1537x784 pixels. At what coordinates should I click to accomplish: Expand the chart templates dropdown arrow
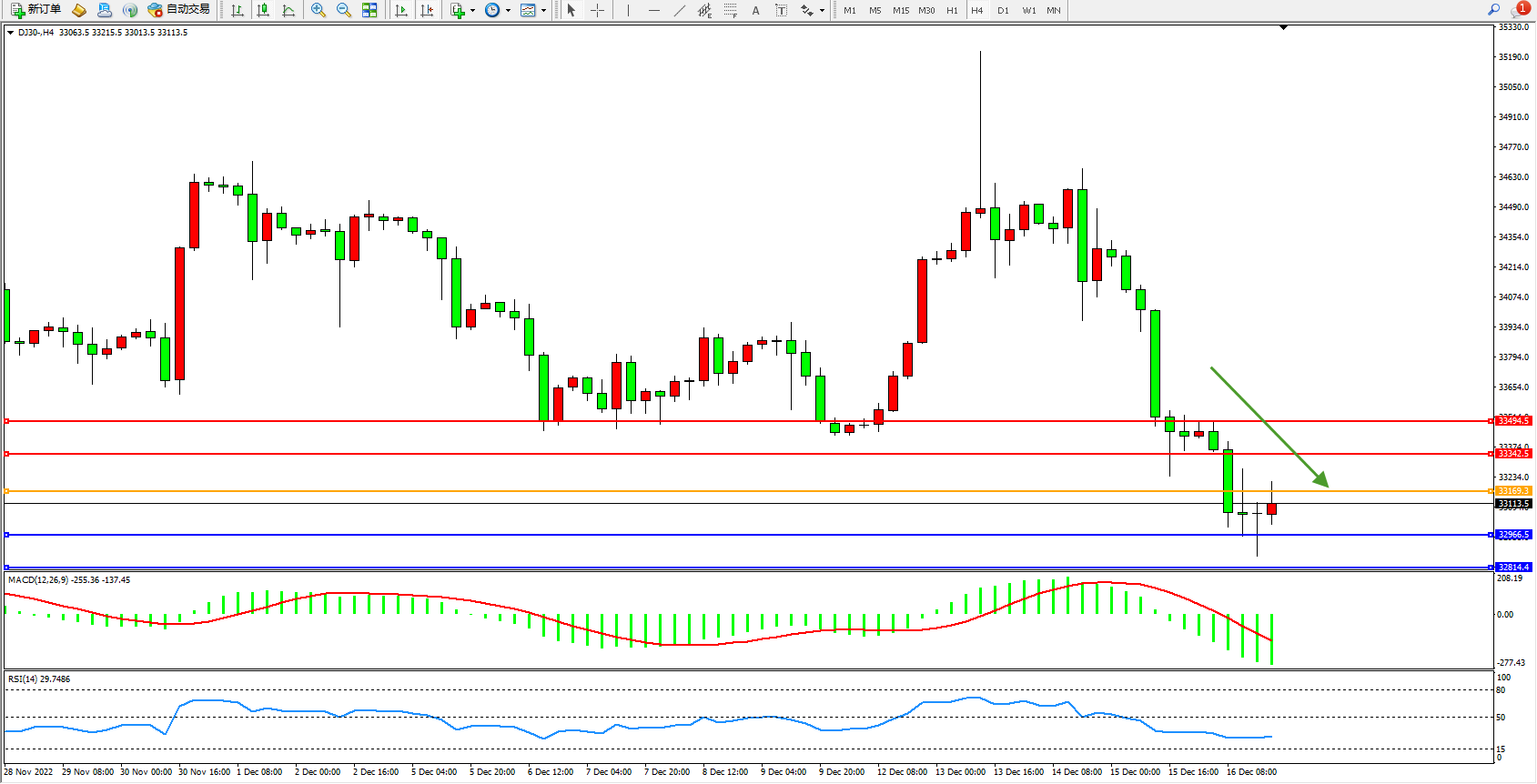(x=543, y=11)
